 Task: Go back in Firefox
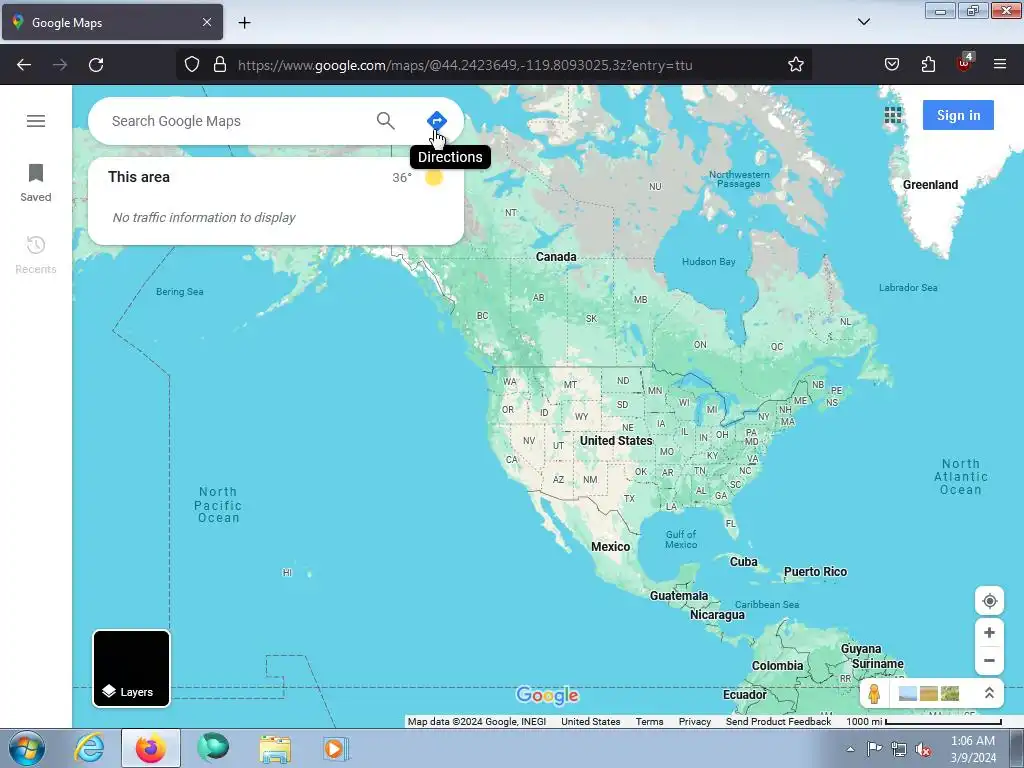24,65
